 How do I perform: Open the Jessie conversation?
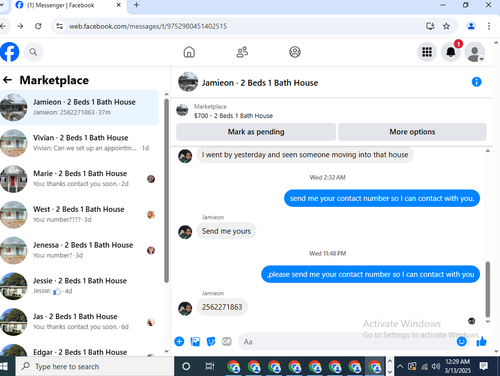point(79,286)
